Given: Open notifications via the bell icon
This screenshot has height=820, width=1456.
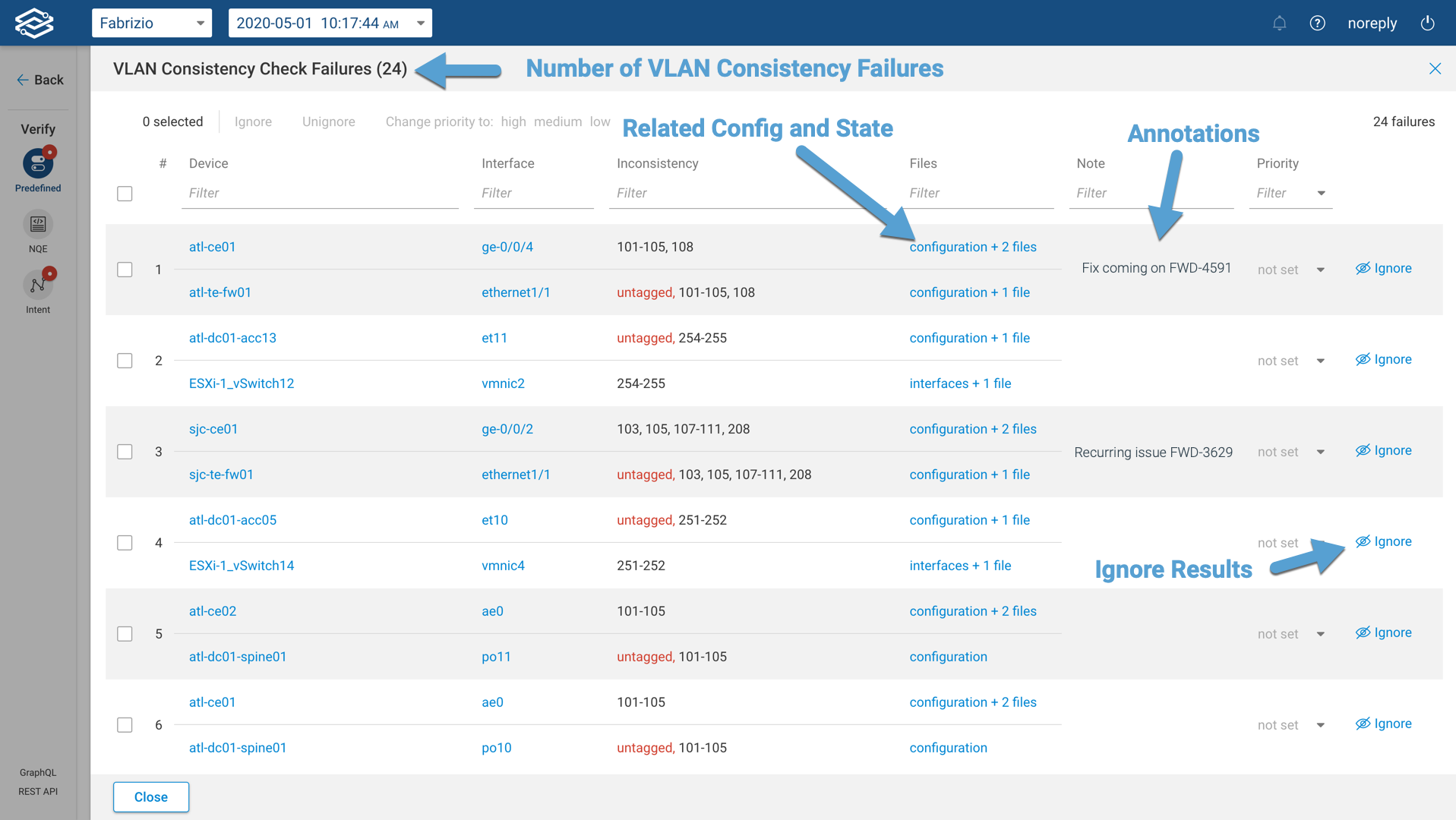Looking at the screenshot, I should 1279,23.
